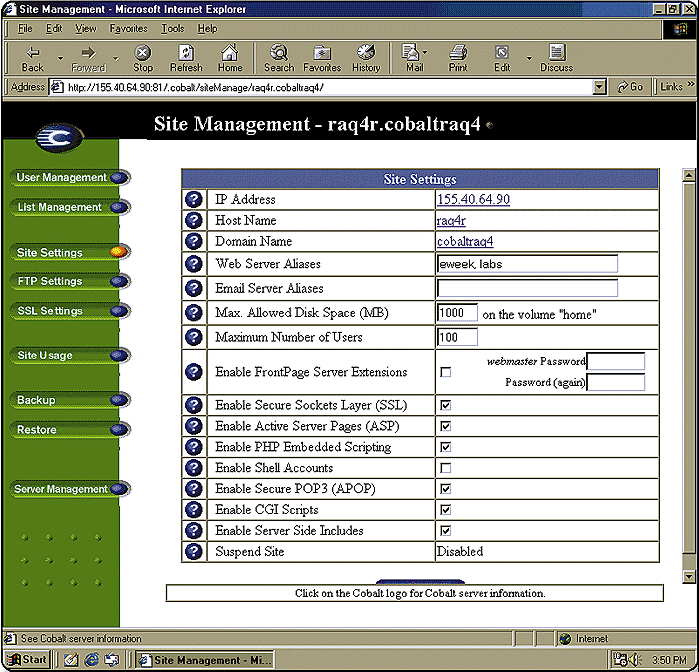Click the raq4r host name link

click(x=451, y=220)
